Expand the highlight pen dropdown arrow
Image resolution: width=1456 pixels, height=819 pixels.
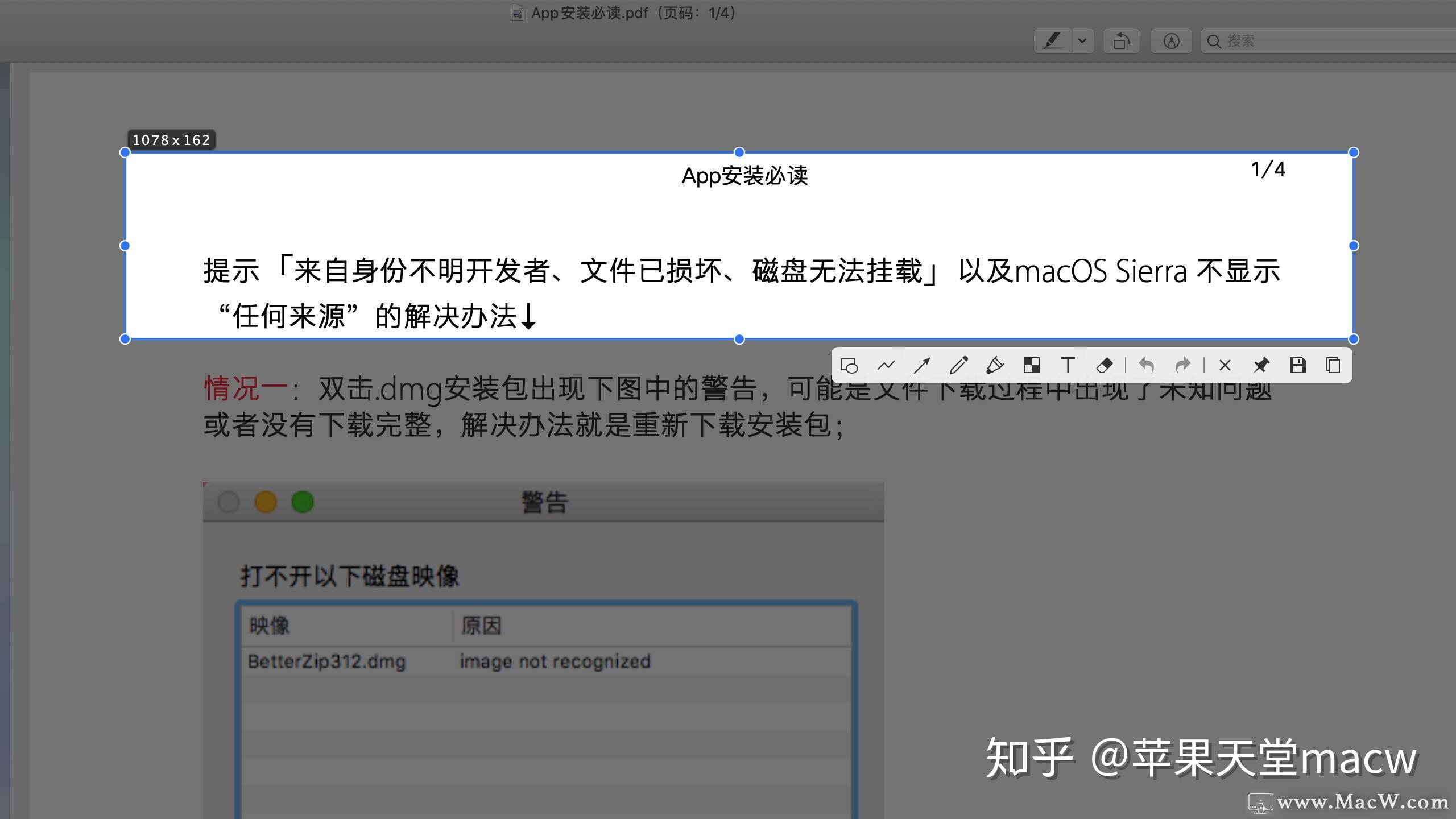click(1082, 41)
